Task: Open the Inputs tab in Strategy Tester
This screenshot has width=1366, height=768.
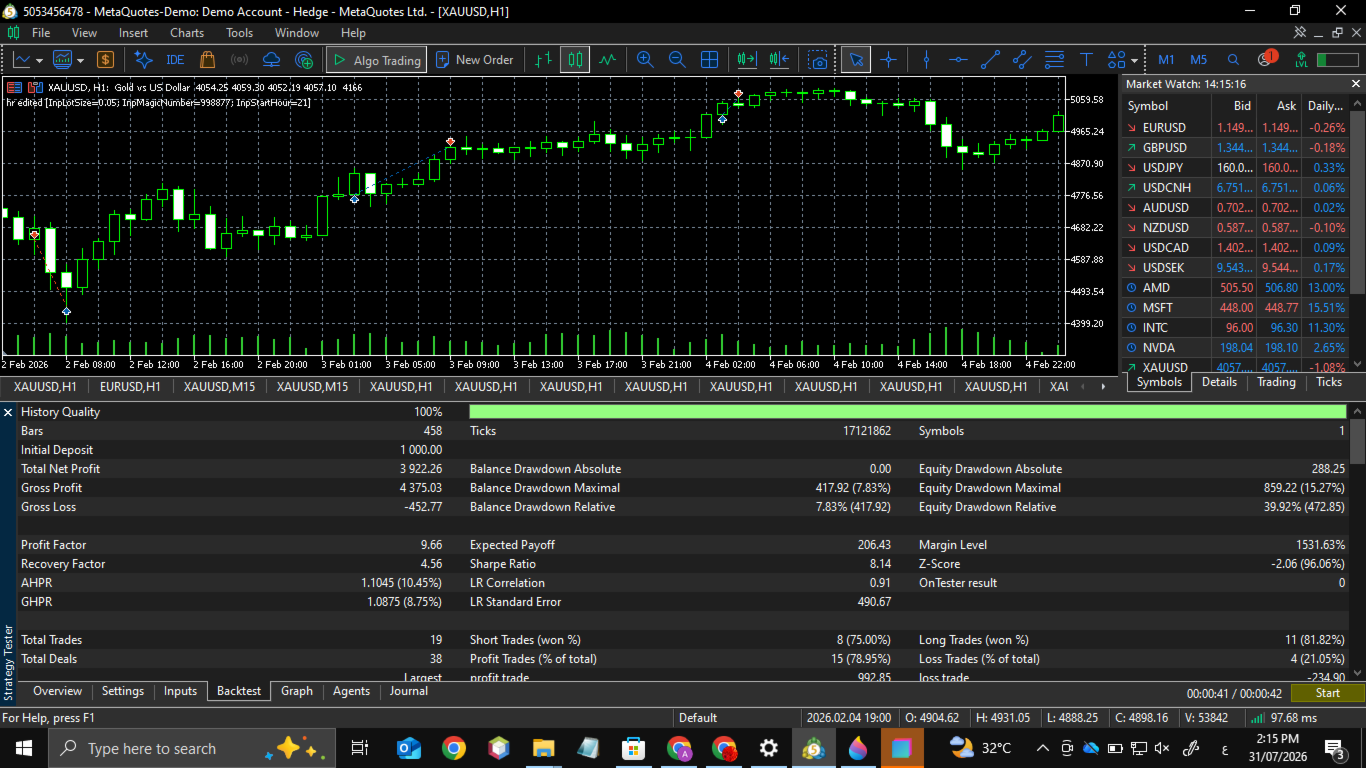Action: tap(180, 691)
